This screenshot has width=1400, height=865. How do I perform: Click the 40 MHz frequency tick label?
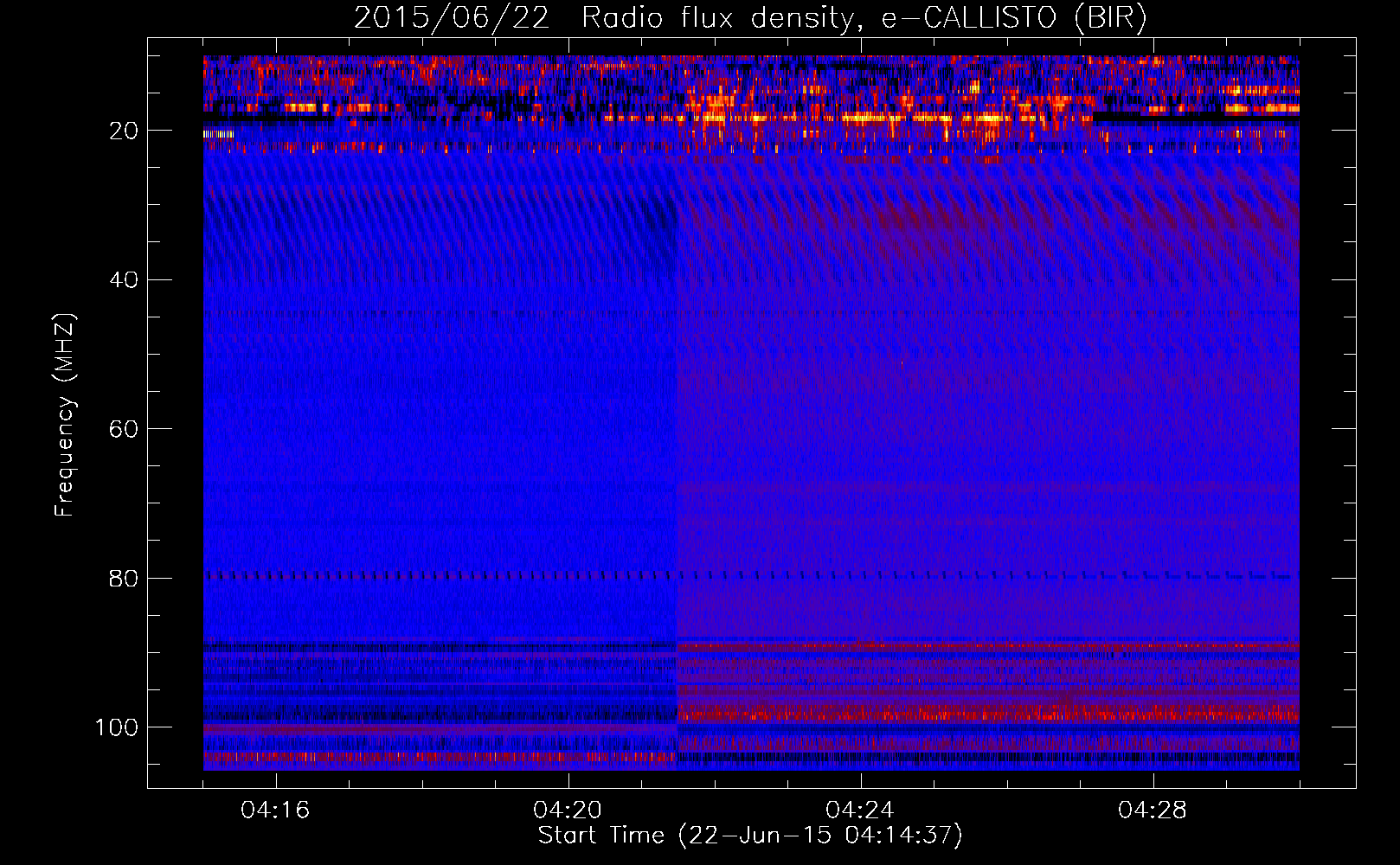point(124,280)
